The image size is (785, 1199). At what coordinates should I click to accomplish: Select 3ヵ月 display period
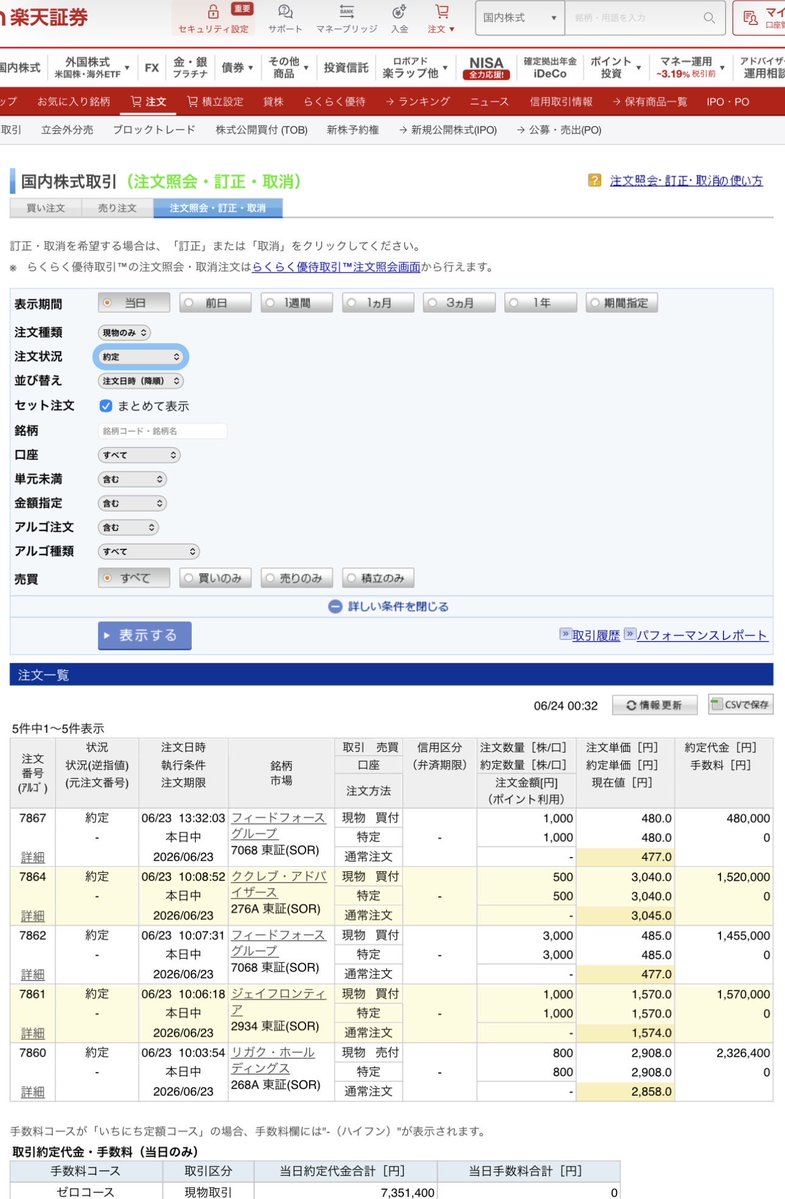coord(459,303)
